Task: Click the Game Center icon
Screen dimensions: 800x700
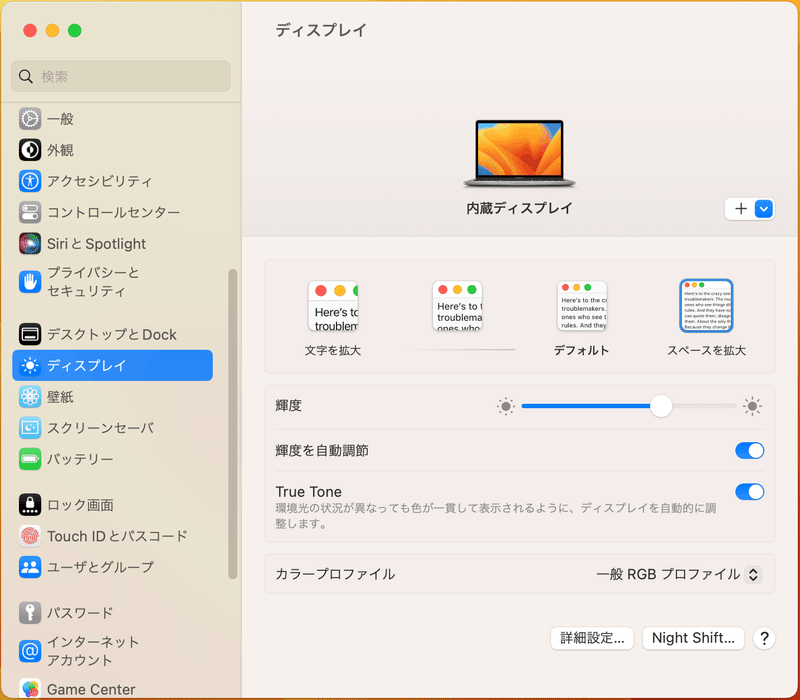Action: tap(30, 689)
